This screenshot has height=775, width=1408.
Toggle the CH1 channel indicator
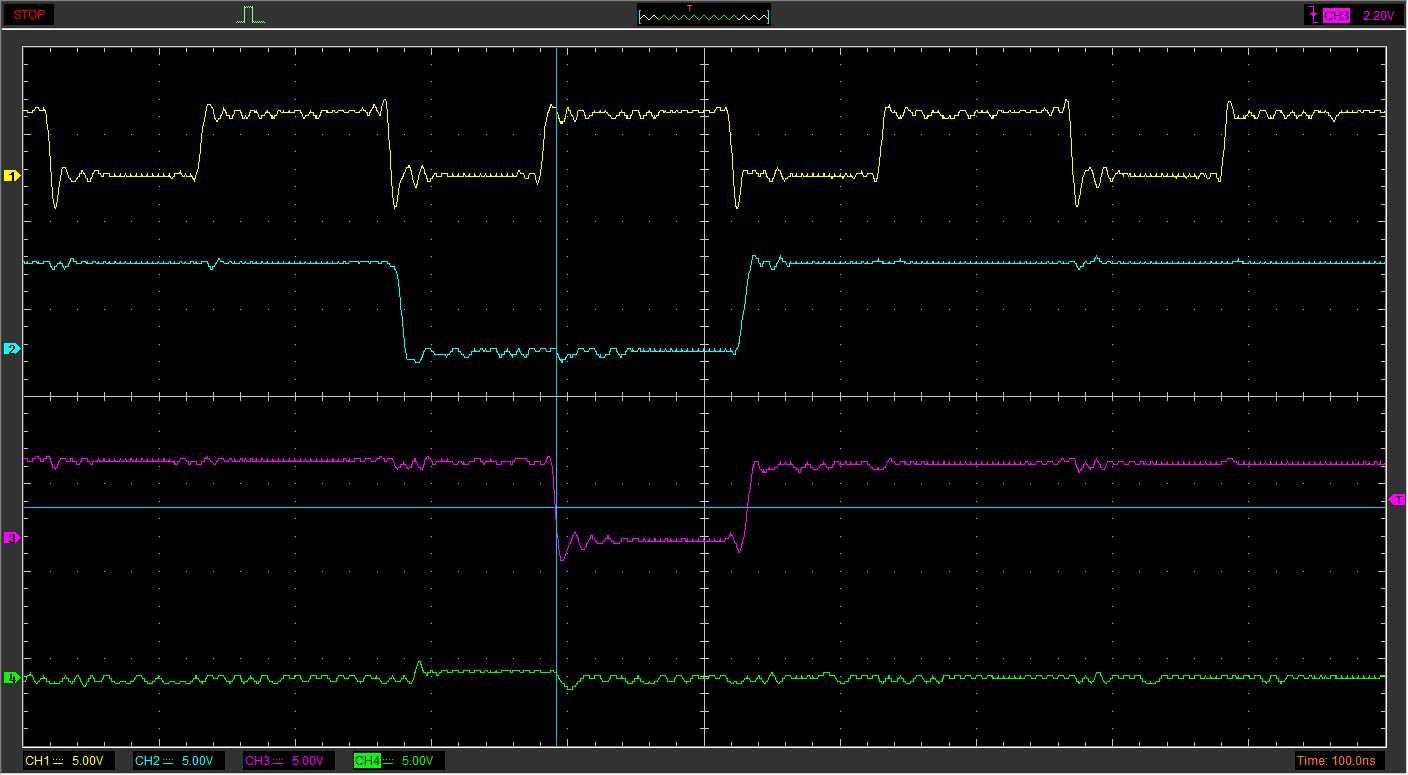pyautogui.click(x=37, y=761)
